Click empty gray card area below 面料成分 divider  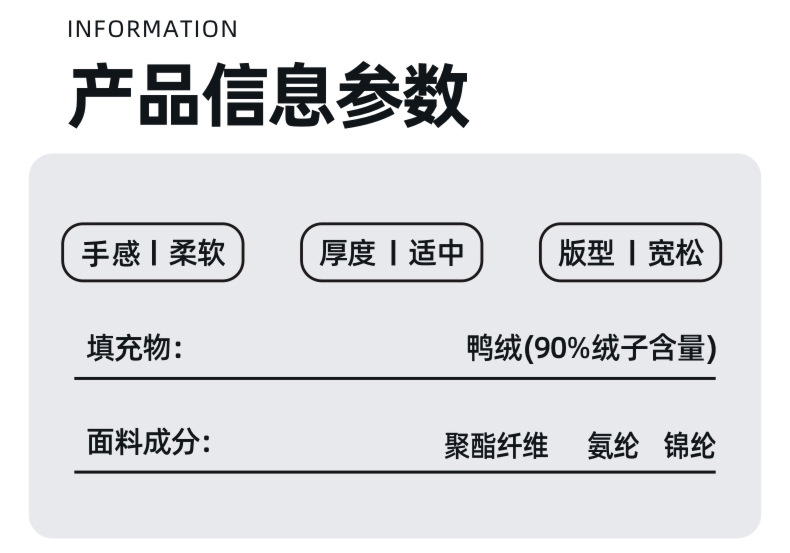coord(394,506)
